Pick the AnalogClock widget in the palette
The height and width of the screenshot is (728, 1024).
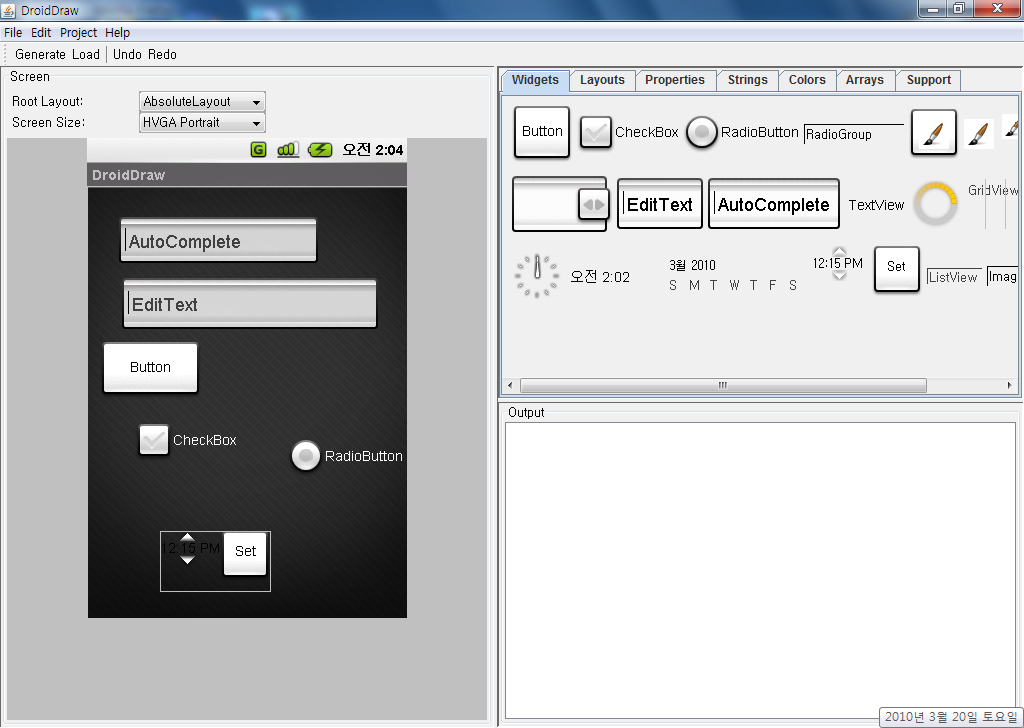coord(537,276)
